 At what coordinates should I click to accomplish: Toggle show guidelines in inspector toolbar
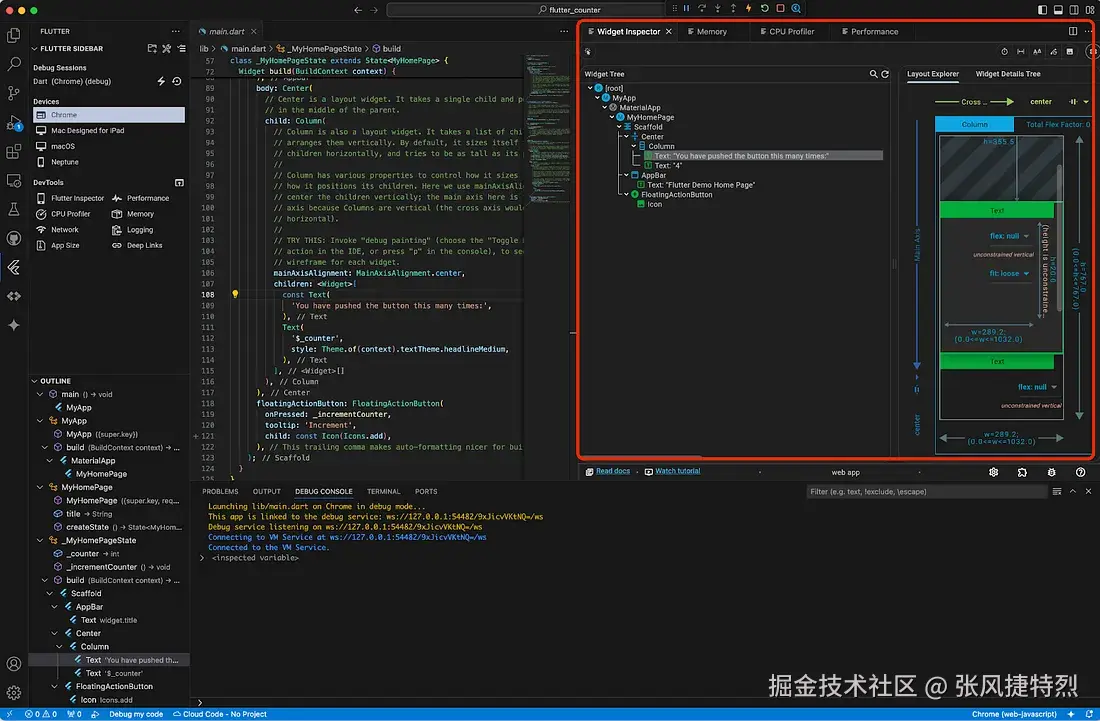click(x=1021, y=52)
